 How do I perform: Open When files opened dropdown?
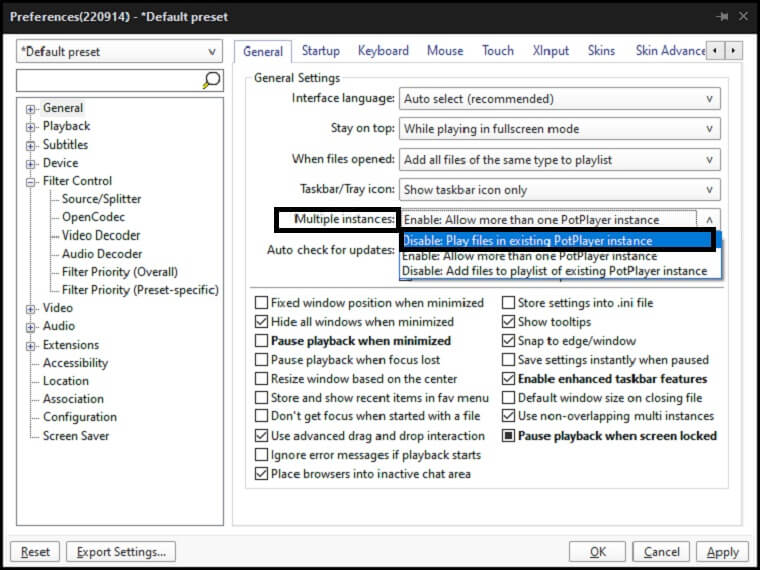(559, 160)
